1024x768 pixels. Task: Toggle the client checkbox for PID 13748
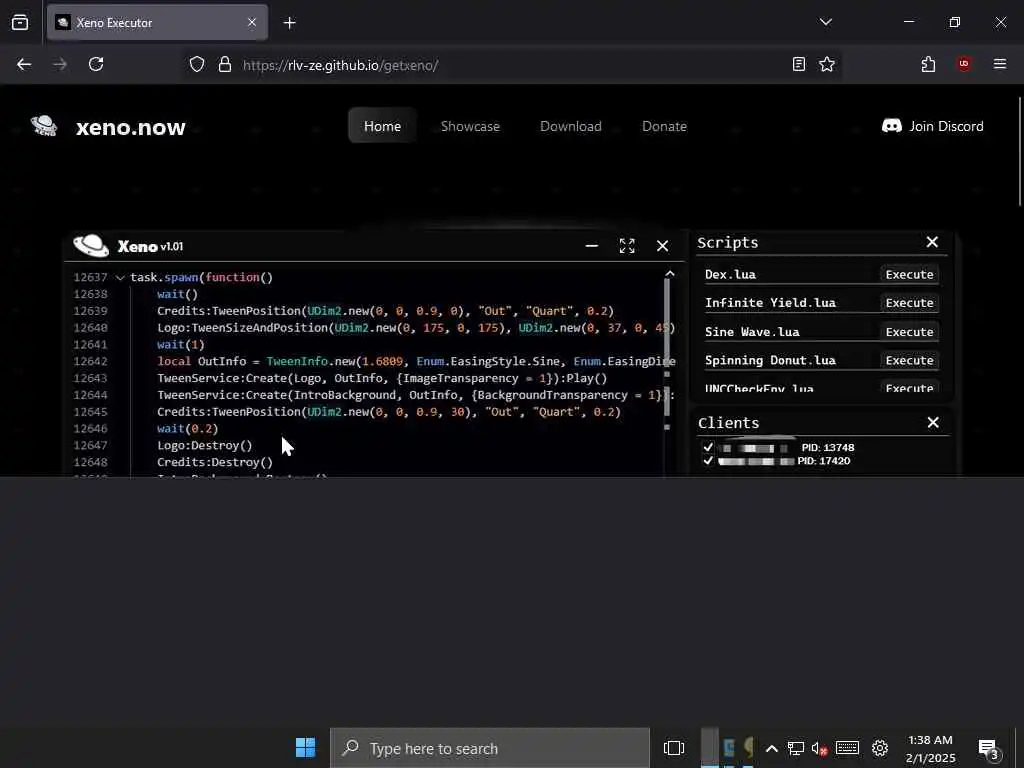coord(708,447)
